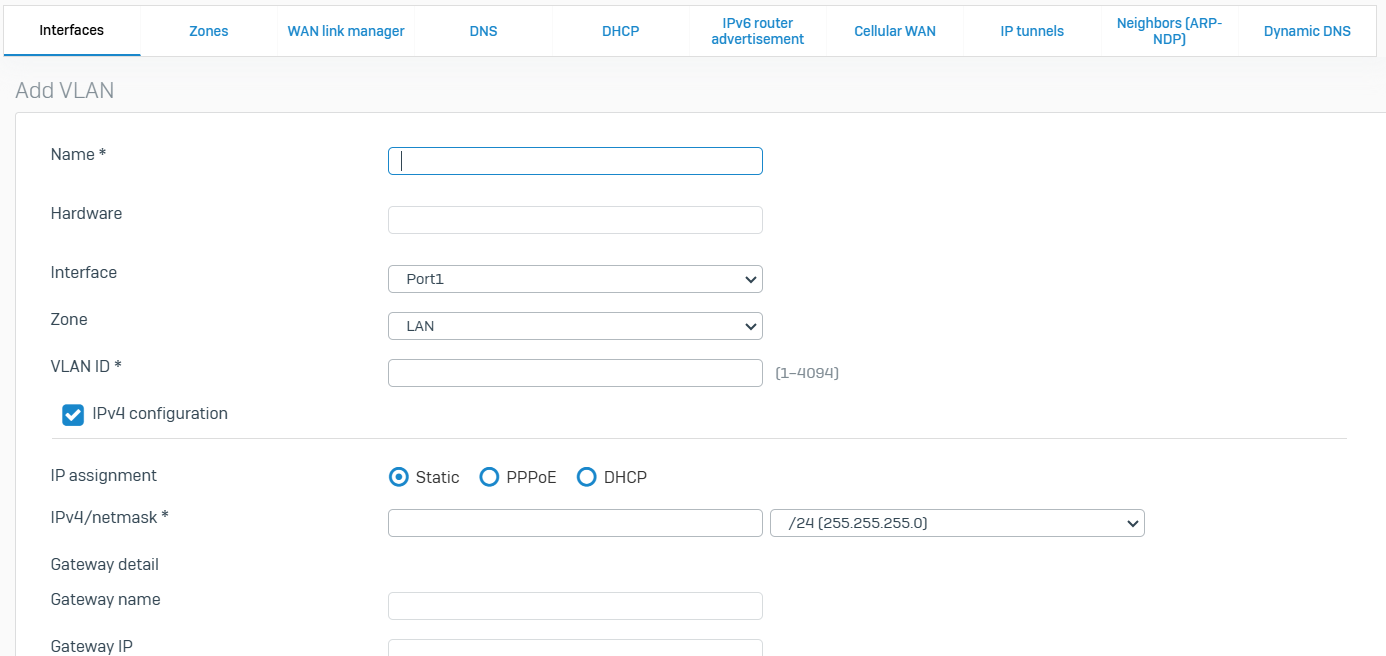
Task: Choose PPPoE IP assignment option
Action: 489,477
